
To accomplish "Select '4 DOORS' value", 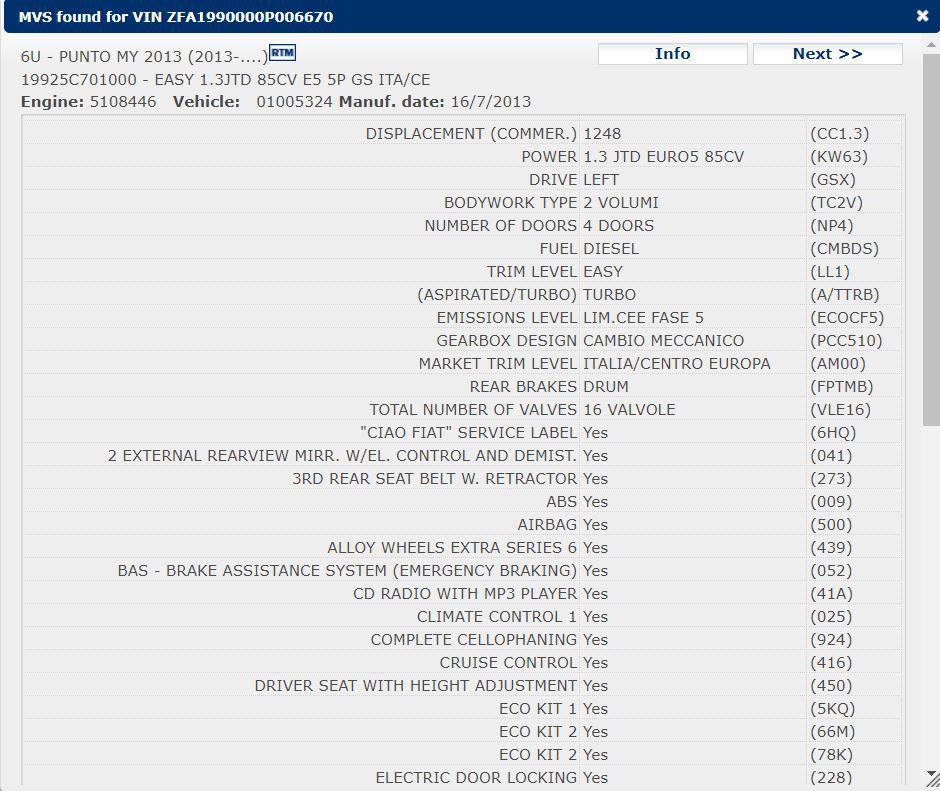I will [618, 225].
